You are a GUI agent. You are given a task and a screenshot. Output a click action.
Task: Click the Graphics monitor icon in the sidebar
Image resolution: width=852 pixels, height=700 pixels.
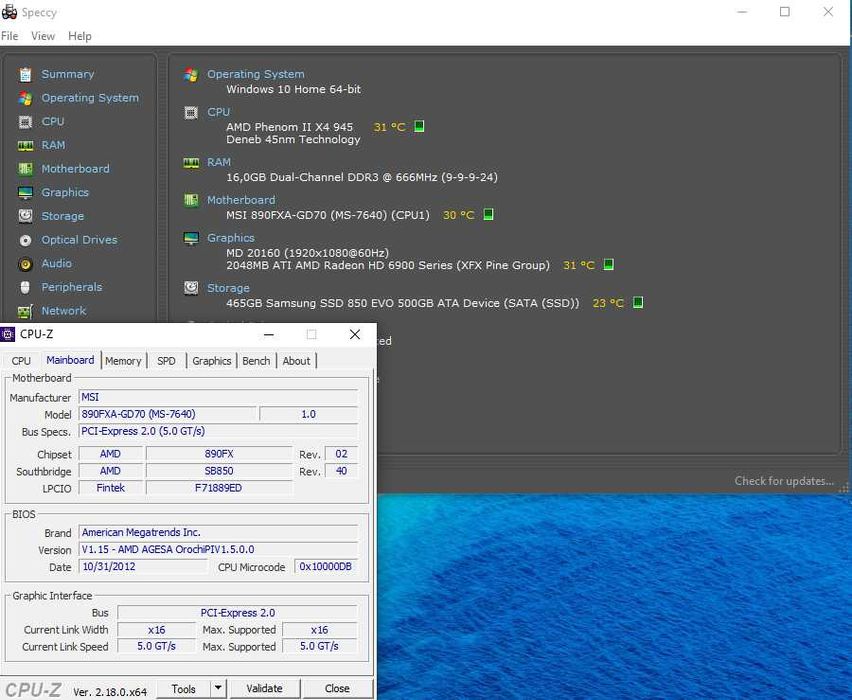(25, 193)
